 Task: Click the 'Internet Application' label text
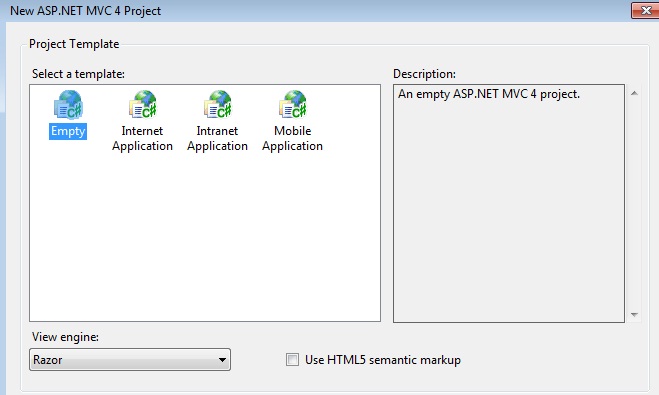142,138
